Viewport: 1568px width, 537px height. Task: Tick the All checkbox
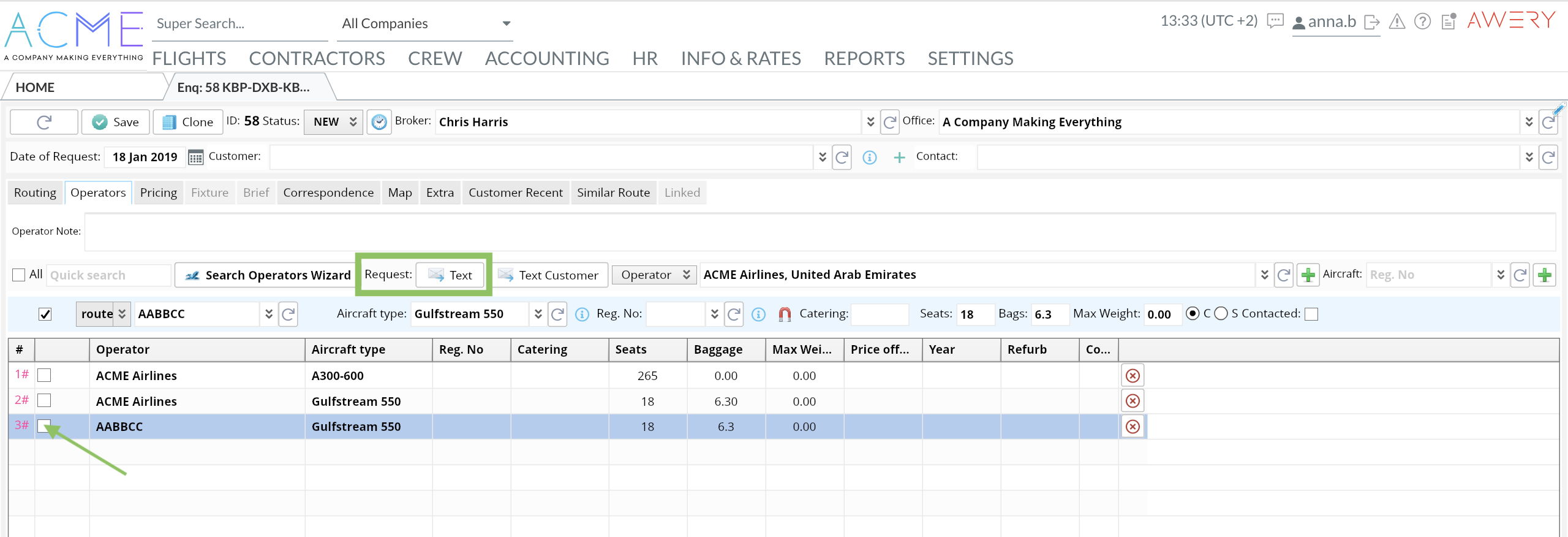point(19,275)
